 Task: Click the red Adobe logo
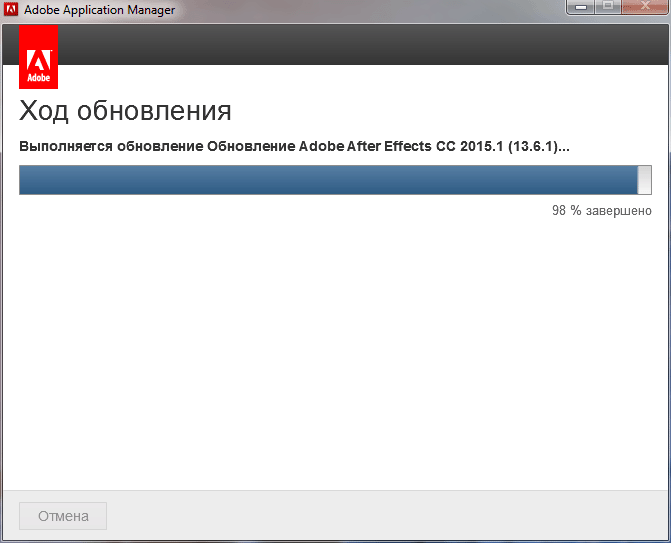tap(39, 57)
